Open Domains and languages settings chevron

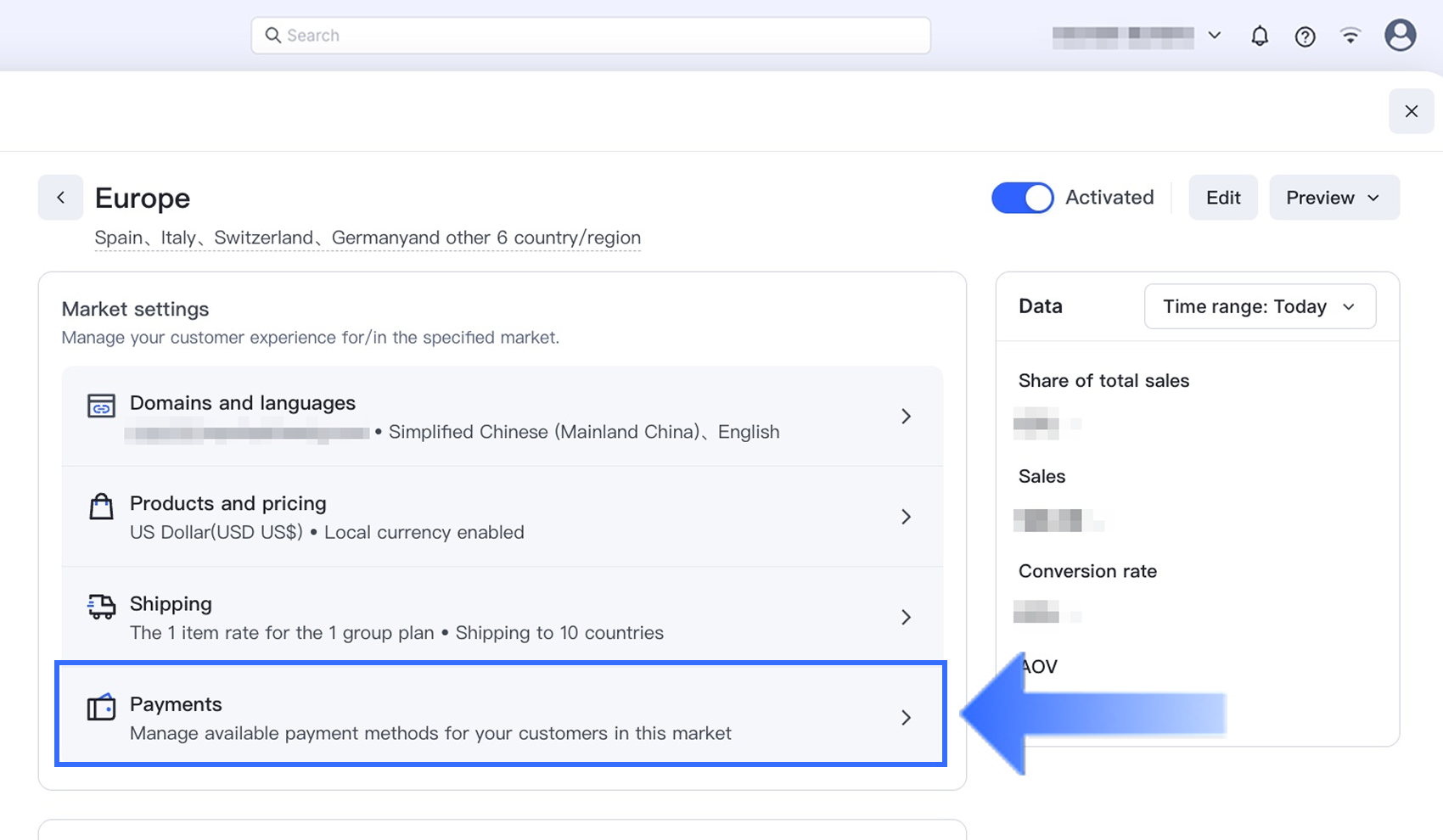[x=906, y=417]
